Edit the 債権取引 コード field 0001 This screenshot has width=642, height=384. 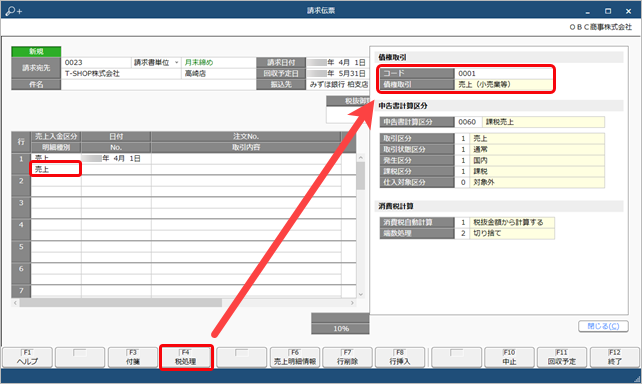pyautogui.click(x=503, y=73)
